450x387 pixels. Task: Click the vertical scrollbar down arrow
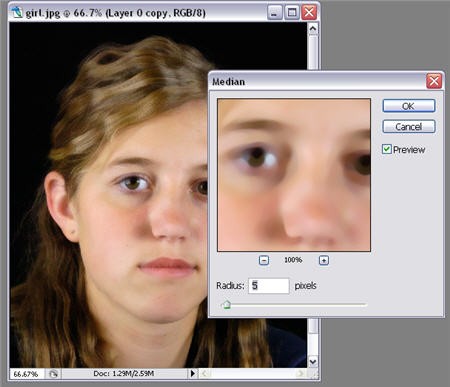(x=313, y=361)
